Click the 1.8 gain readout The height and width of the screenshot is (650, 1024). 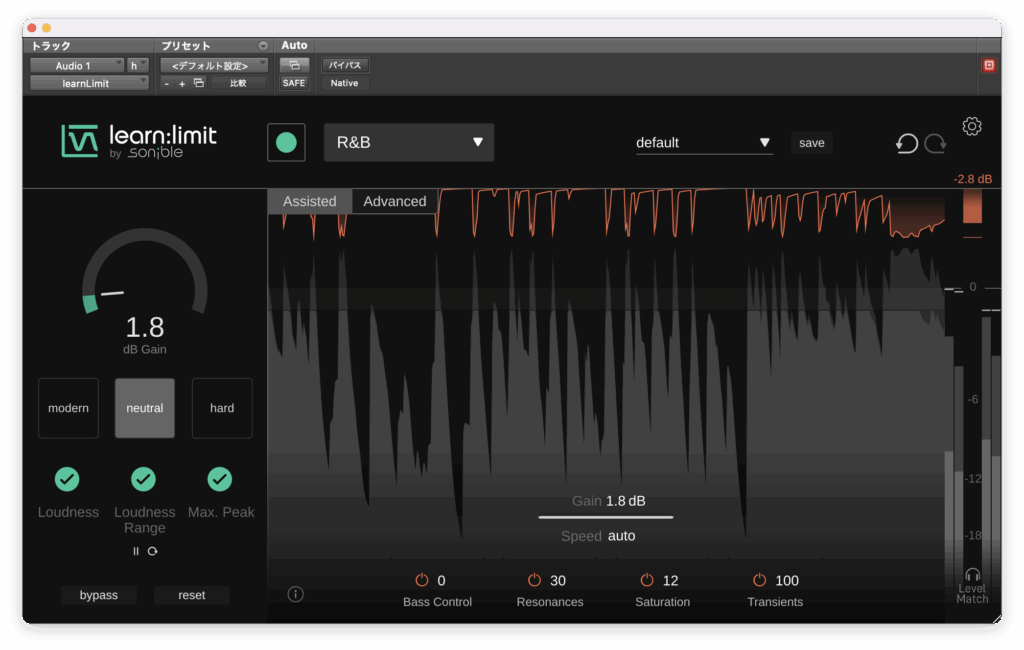[145, 327]
